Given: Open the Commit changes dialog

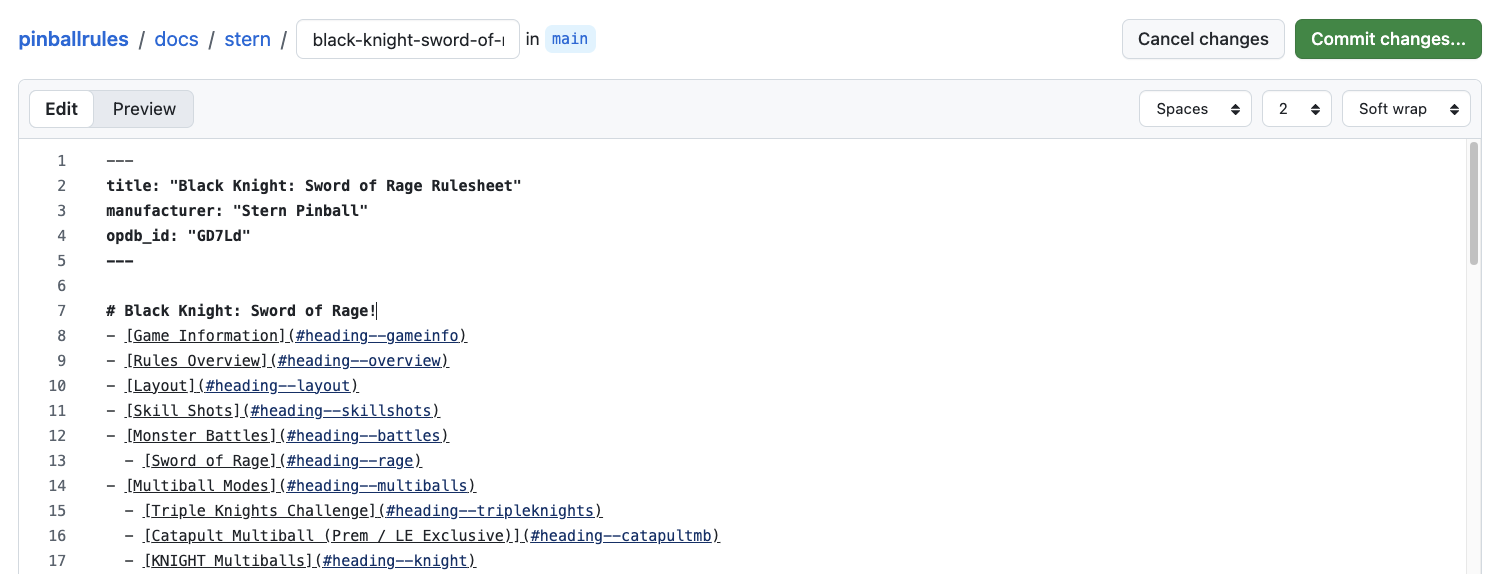Looking at the screenshot, I should click(x=1388, y=39).
